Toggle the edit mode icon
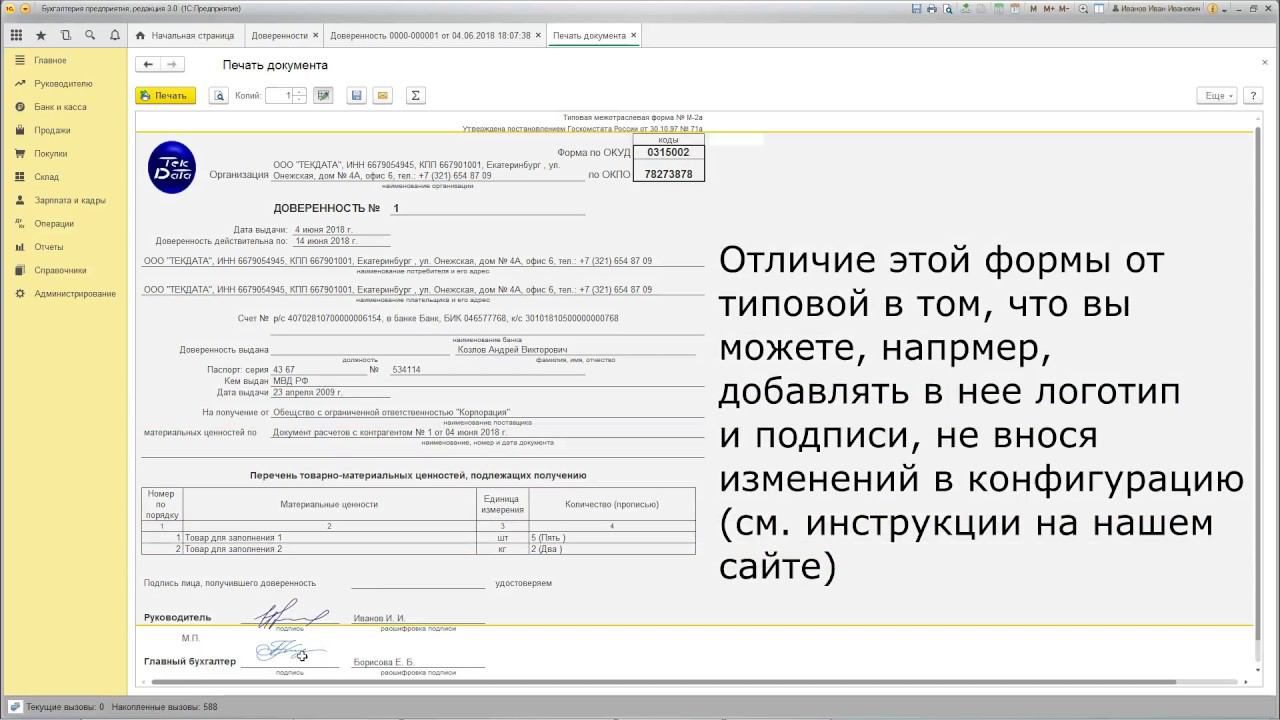Viewport: 1280px width, 720px height. coord(322,96)
